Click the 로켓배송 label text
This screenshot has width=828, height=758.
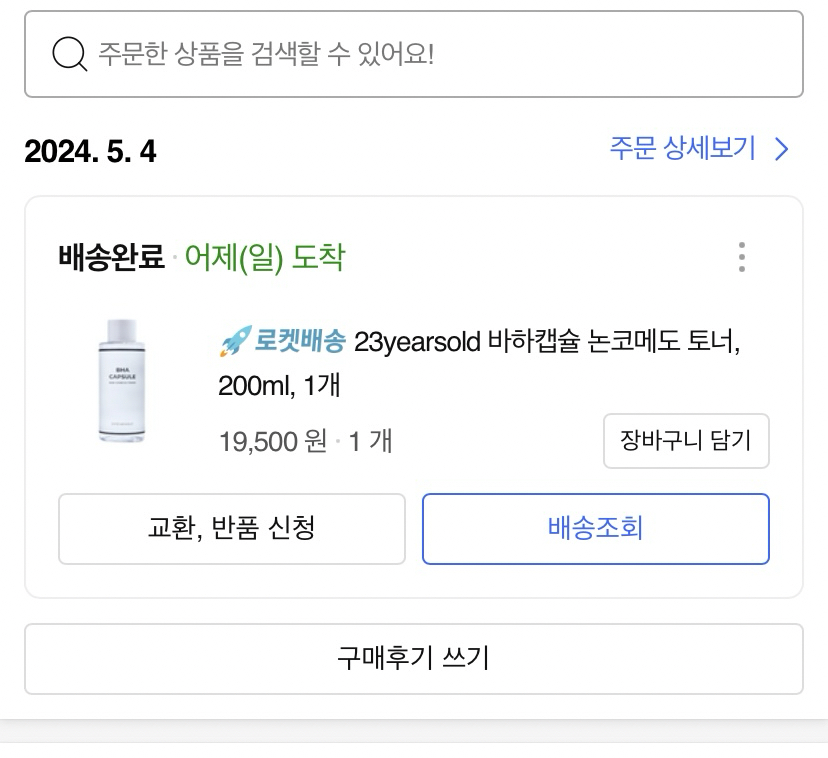tap(300, 341)
